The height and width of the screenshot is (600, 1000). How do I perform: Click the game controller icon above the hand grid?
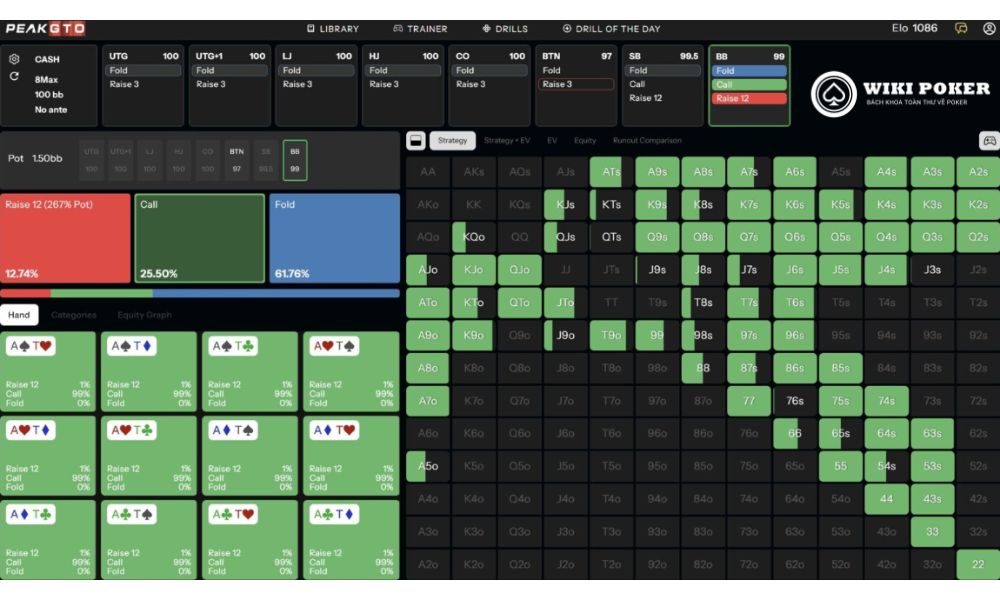click(989, 141)
